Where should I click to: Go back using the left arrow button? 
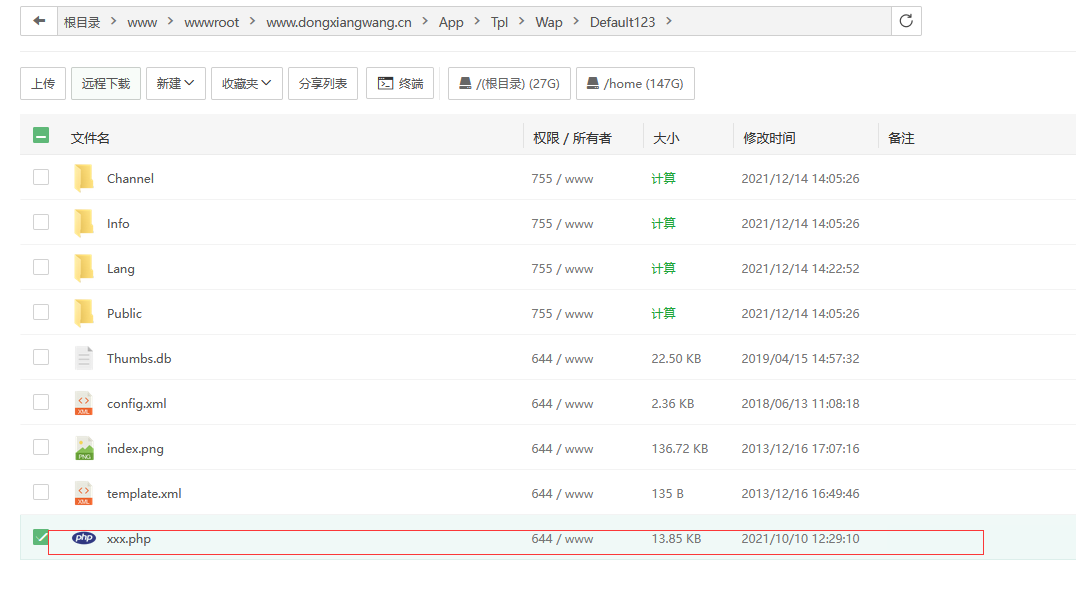39,21
